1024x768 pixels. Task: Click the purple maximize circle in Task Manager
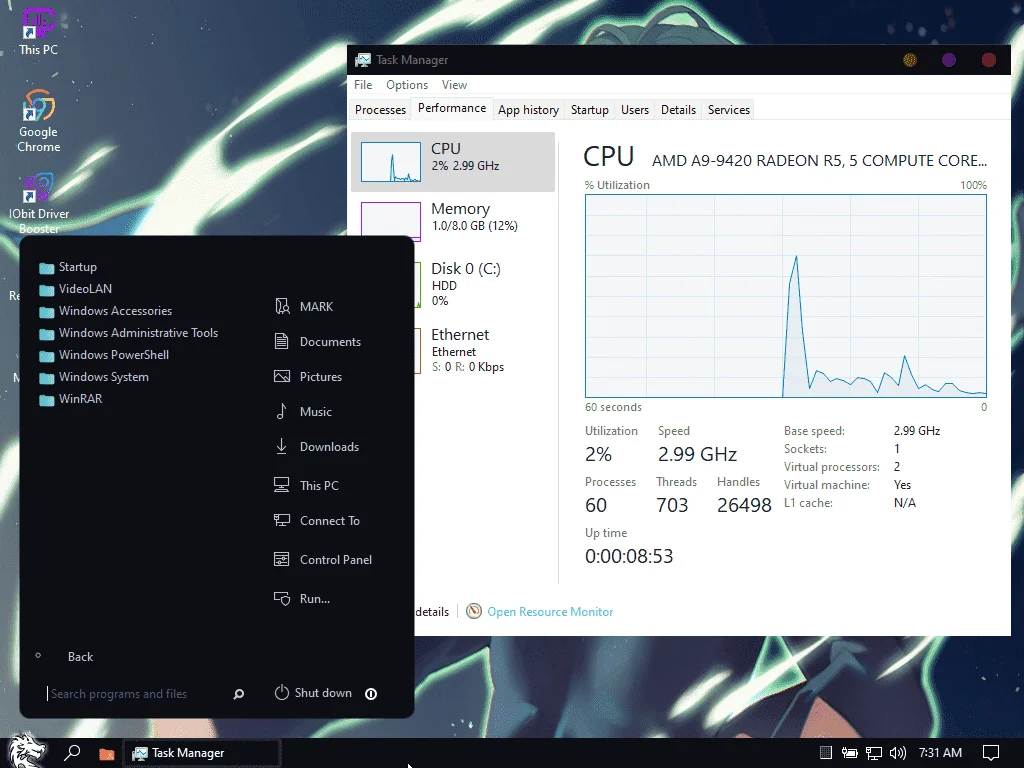[x=949, y=60]
